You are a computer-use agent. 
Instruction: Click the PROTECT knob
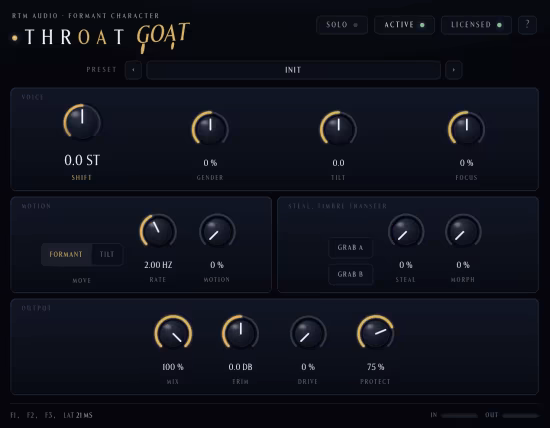click(x=375, y=333)
